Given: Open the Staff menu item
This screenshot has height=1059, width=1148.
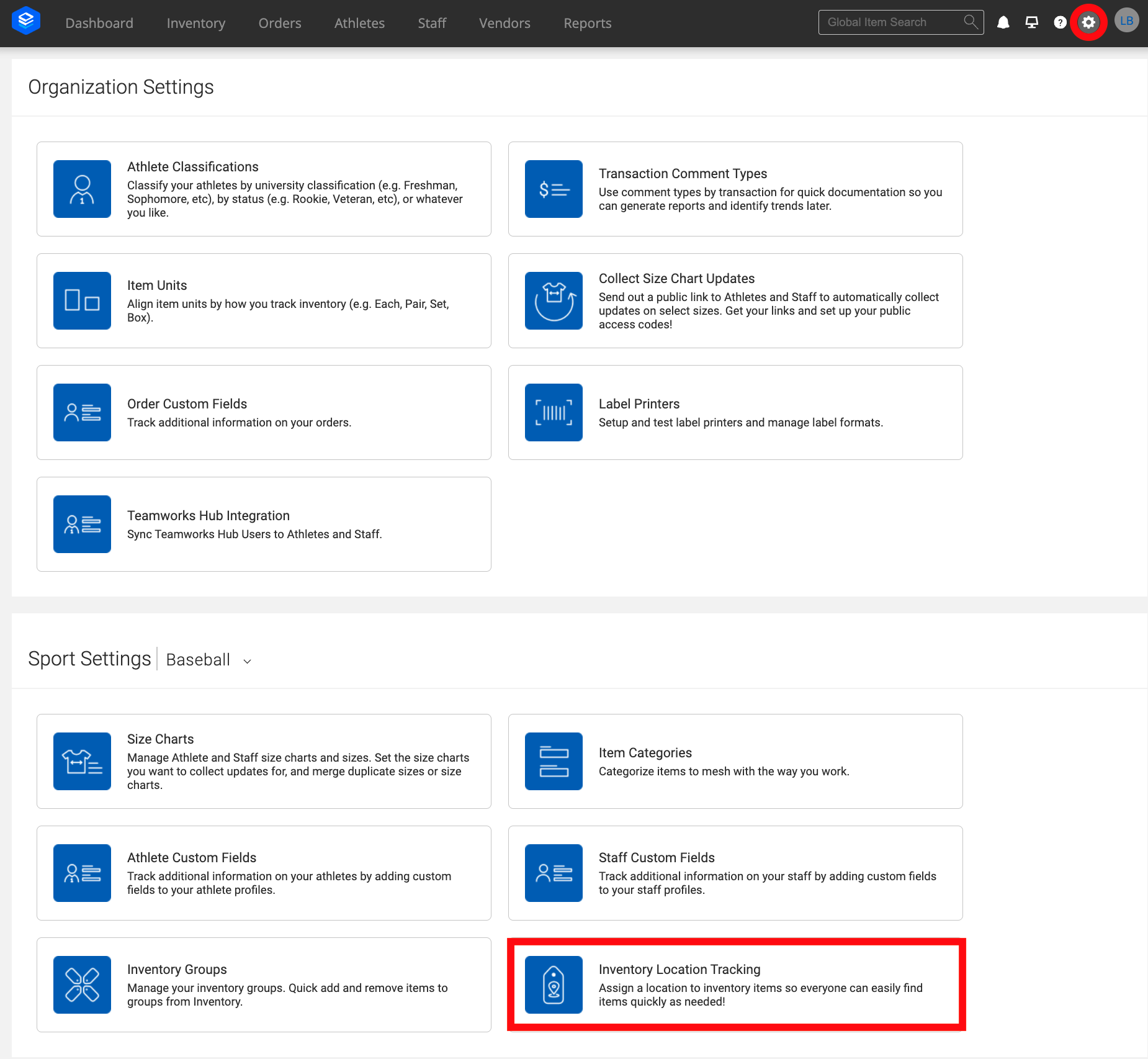Looking at the screenshot, I should pyautogui.click(x=432, y=23).
